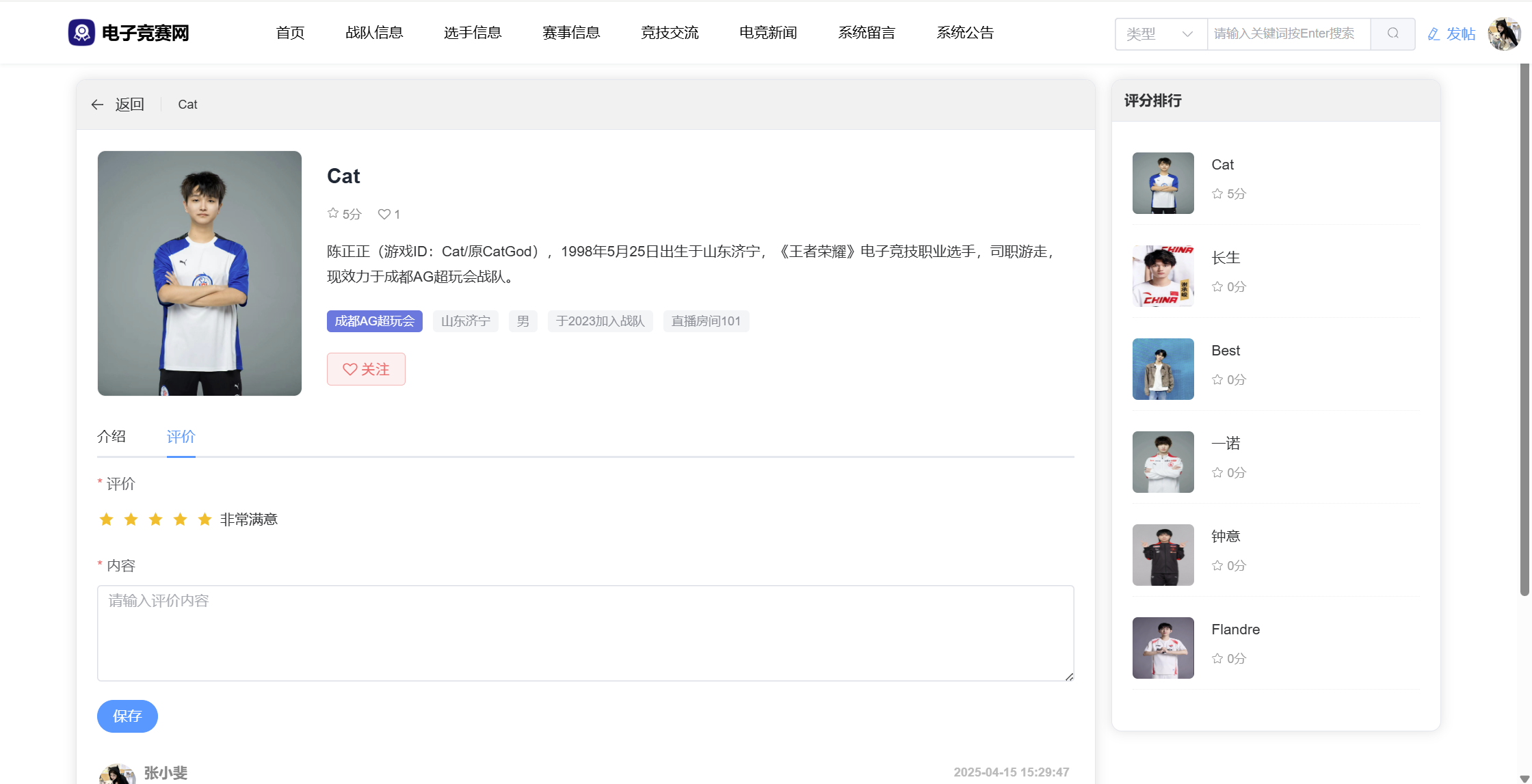This screenshot has width=1532, height=784.
Task: Open Flandre's thumbnail in ranking list
Action: click(1163, 648)
